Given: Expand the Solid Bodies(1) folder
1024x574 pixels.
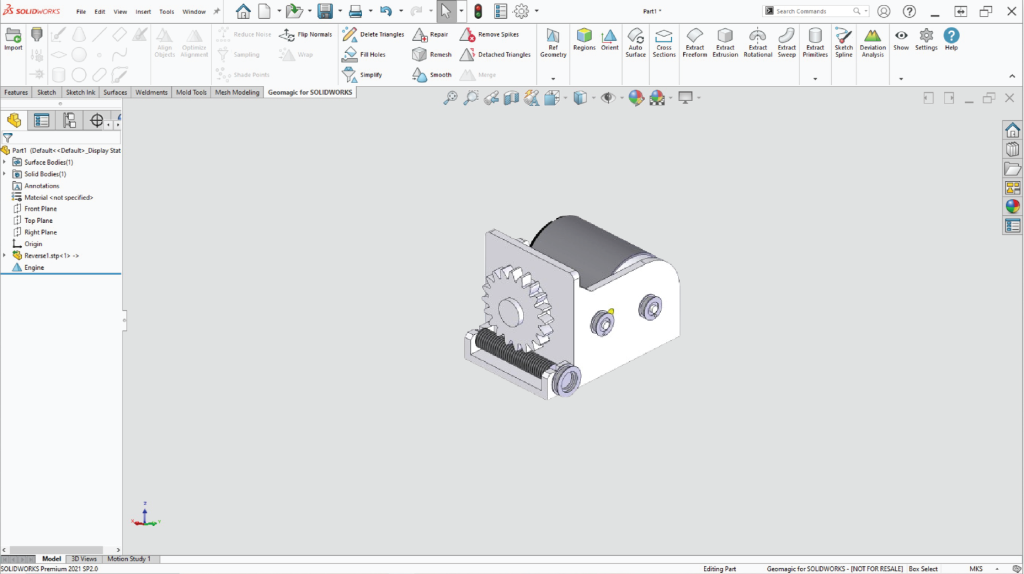Looking at the screenshot, I should coord(5,174).
